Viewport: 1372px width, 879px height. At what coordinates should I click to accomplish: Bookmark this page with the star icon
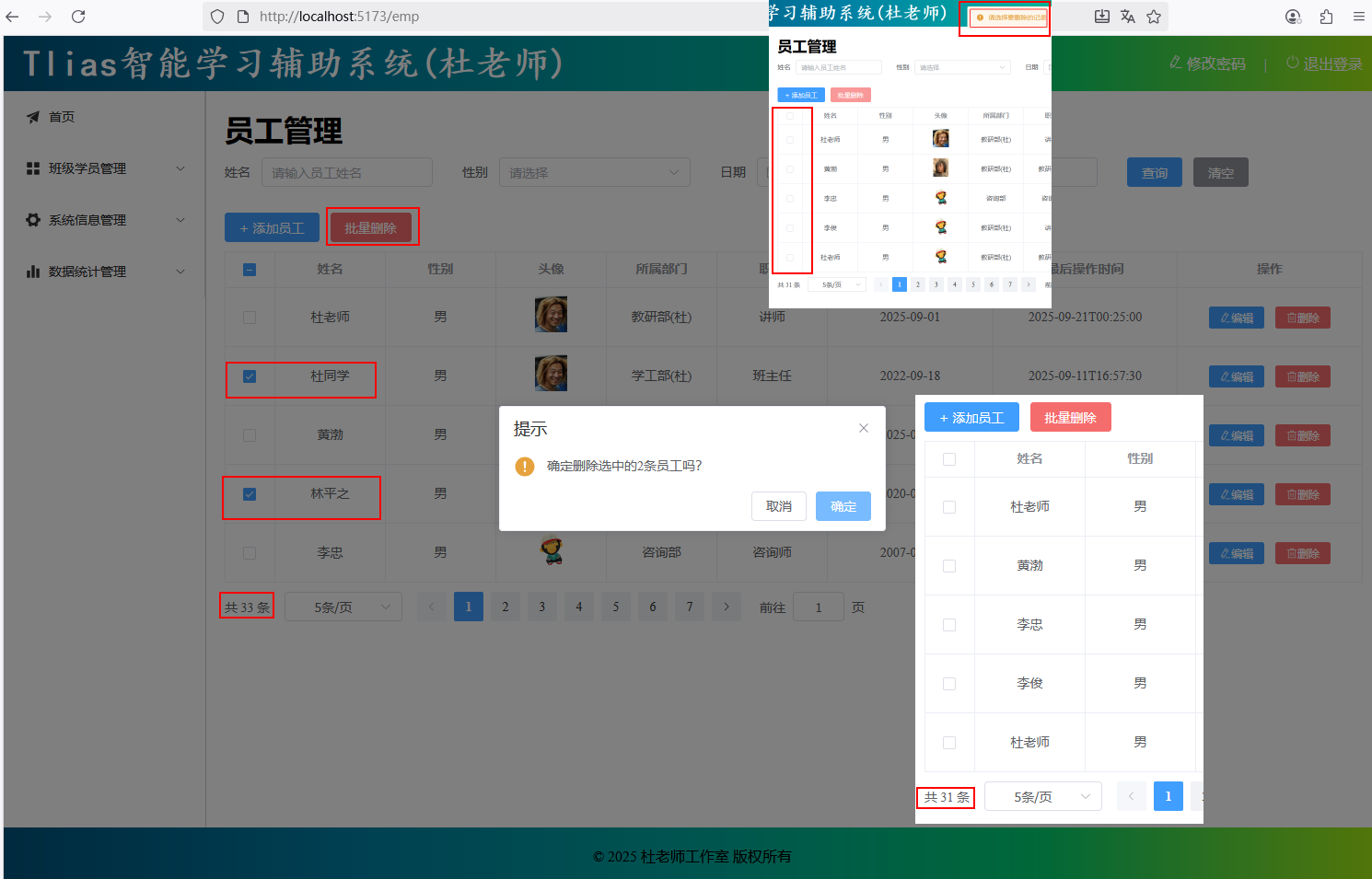point(1154,17)
